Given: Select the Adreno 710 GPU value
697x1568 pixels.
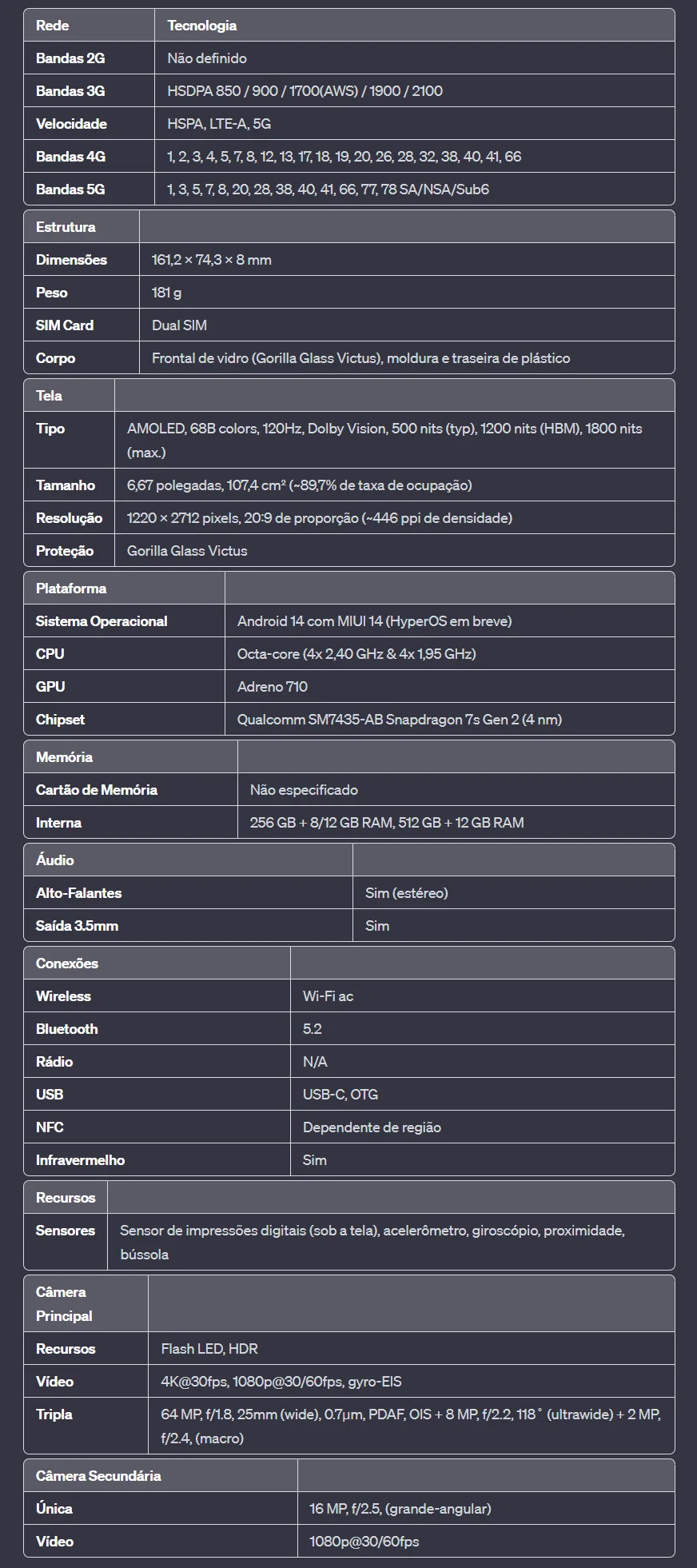Looking at the screenshot, I should click(273, 687).
